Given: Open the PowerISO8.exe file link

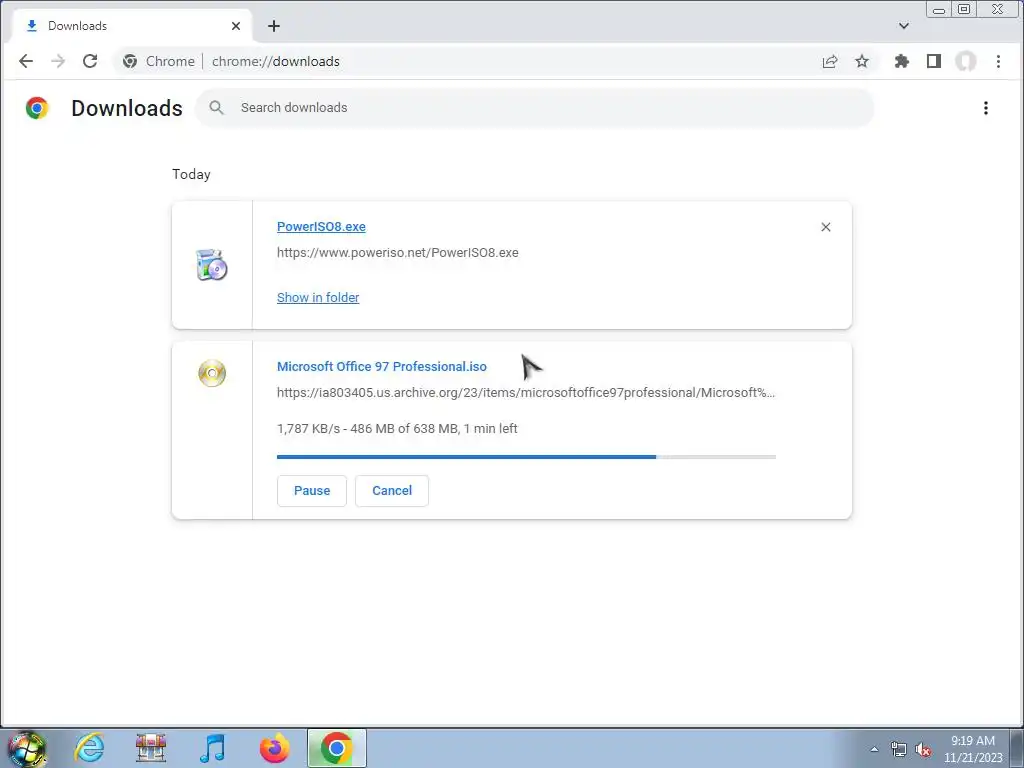Looking at the screenshot, I should coord(321,227).
